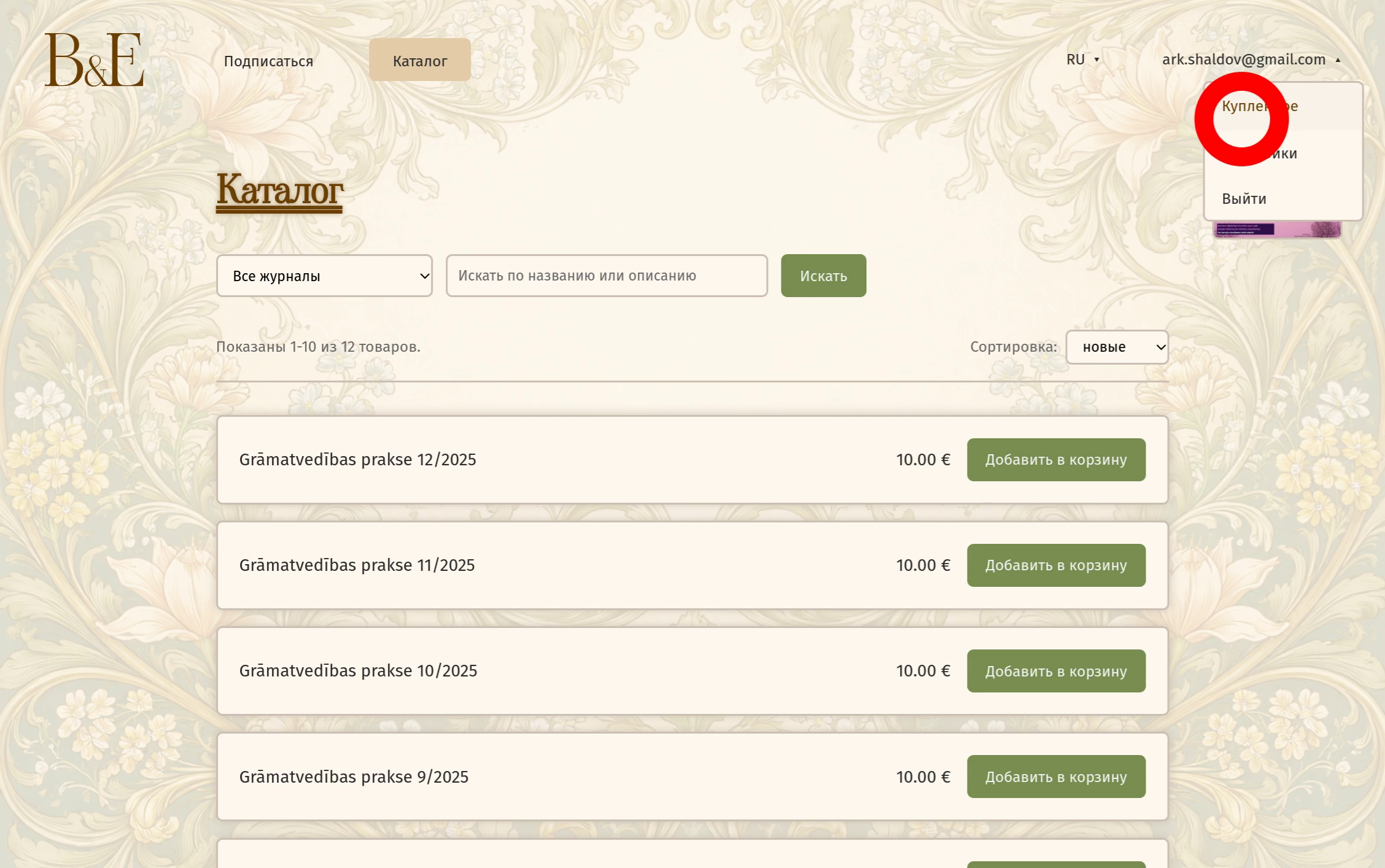Choose Выйти to log out
1385x868 pixels.
pyautogui.click(x=1244, y=199)
